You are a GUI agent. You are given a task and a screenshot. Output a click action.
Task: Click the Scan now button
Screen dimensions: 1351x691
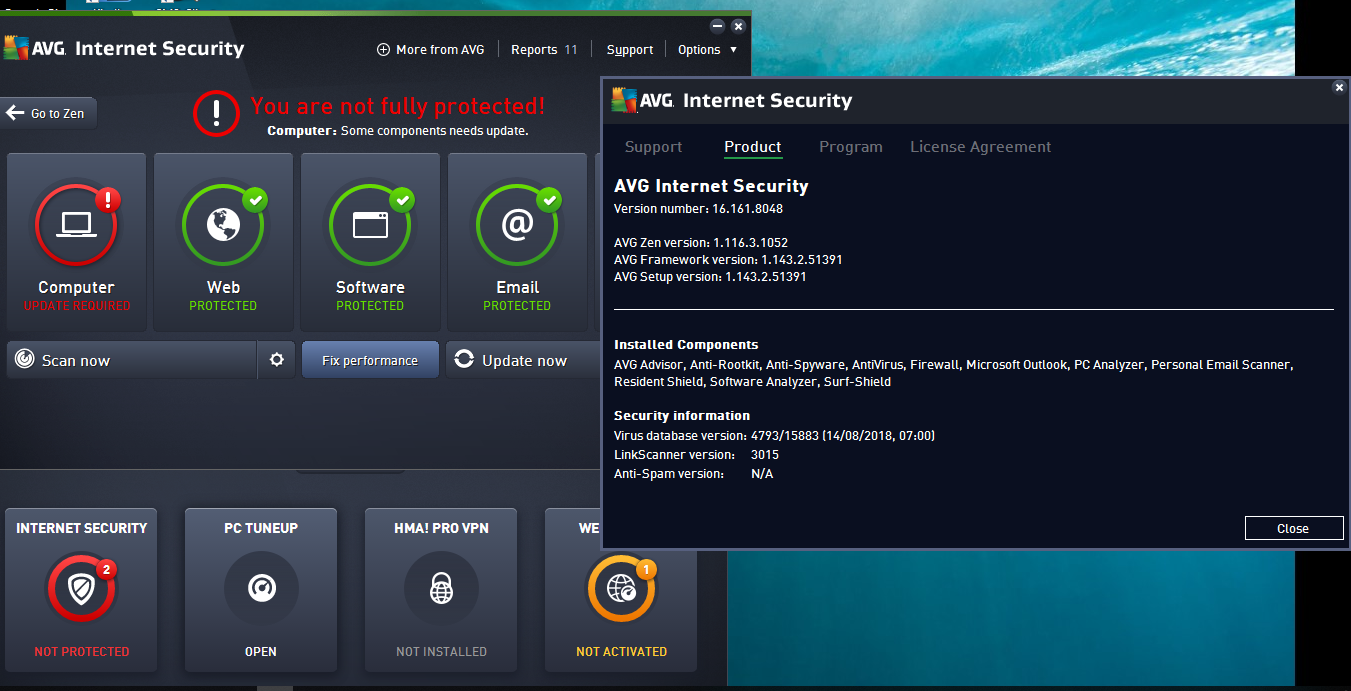pyautogui.click(x=130, y=360)
